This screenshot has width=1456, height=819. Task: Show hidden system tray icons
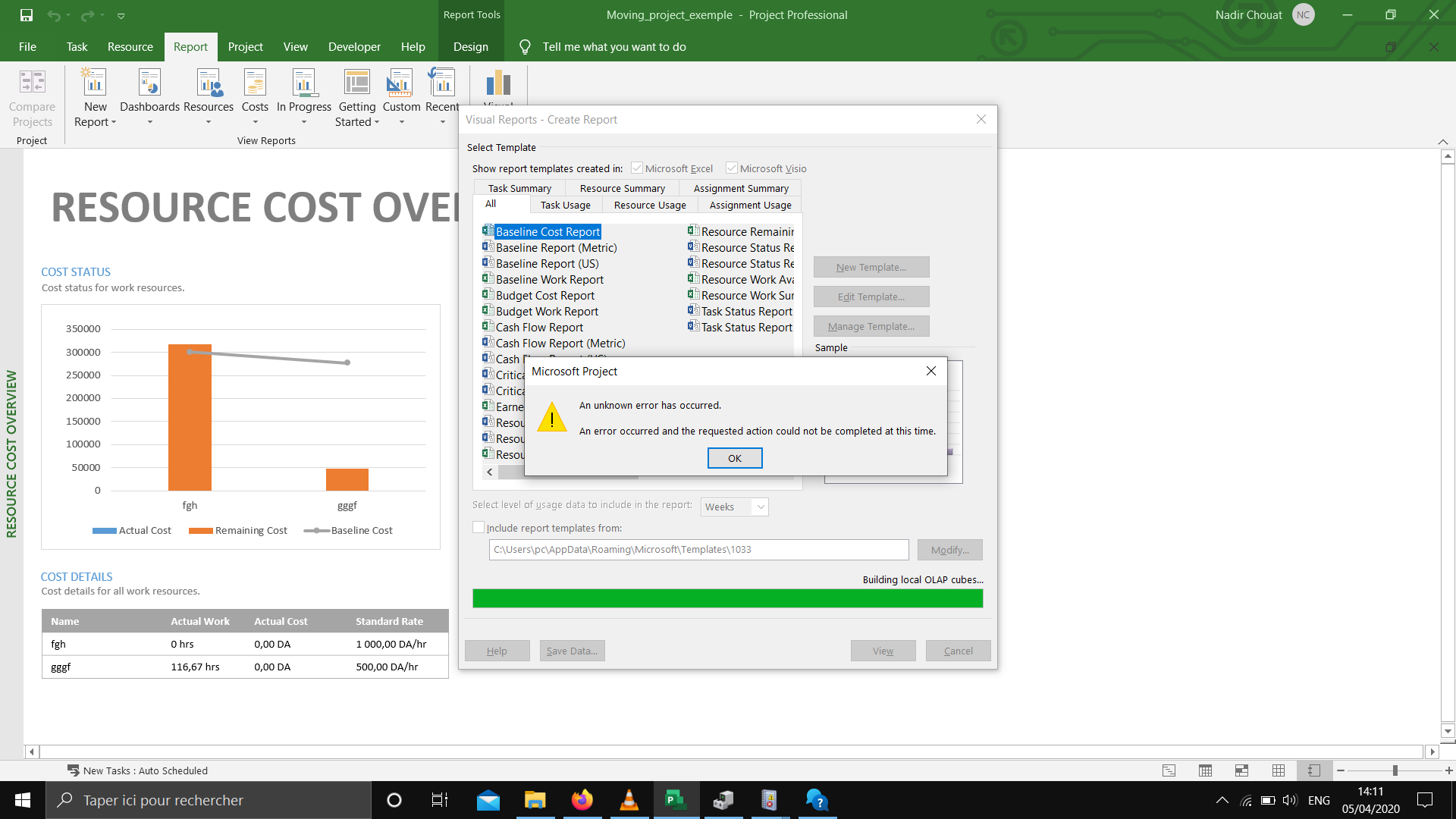tap(1222, 800)
